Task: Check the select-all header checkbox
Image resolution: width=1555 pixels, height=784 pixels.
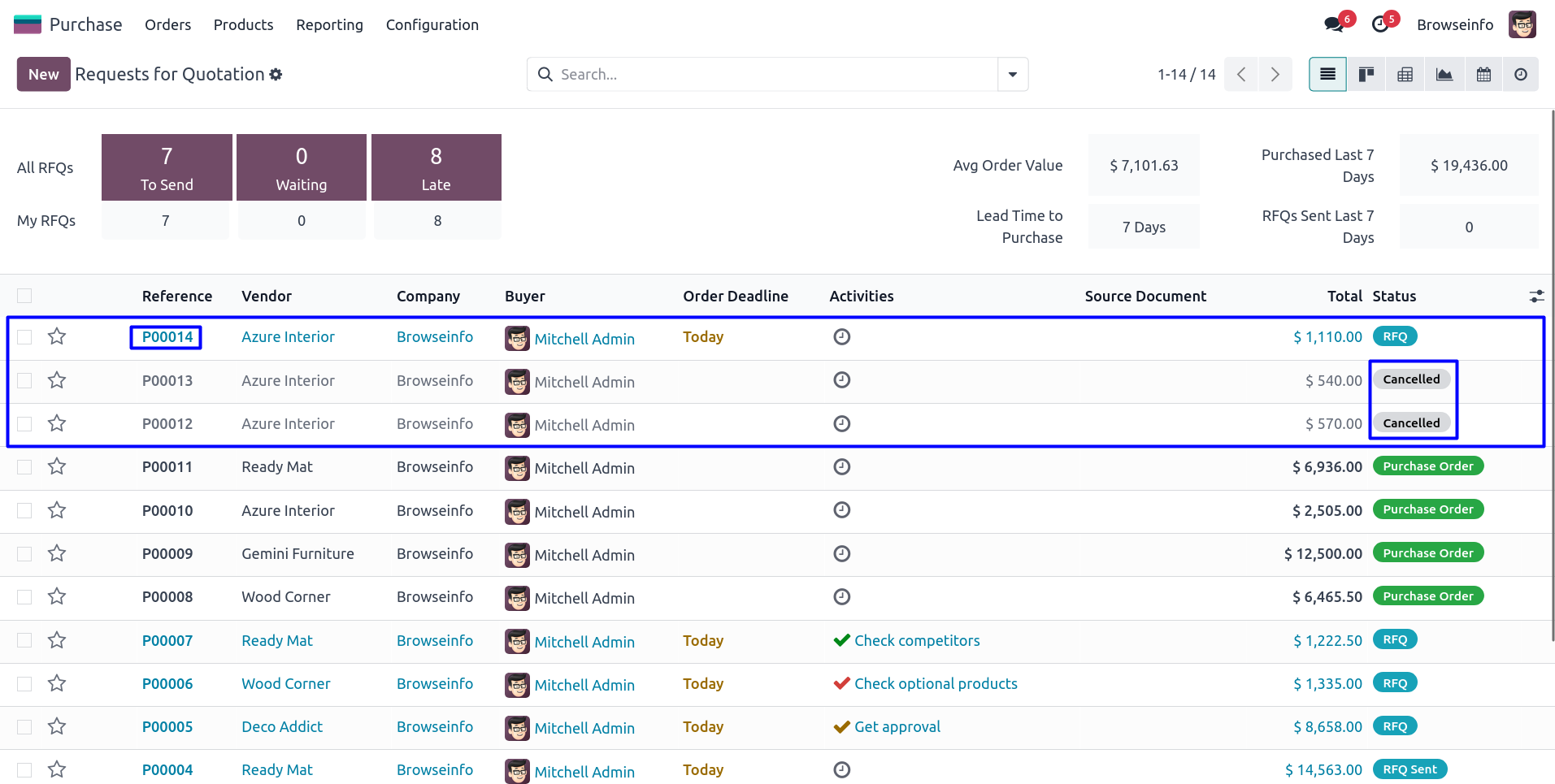Action: click(24, 296)
